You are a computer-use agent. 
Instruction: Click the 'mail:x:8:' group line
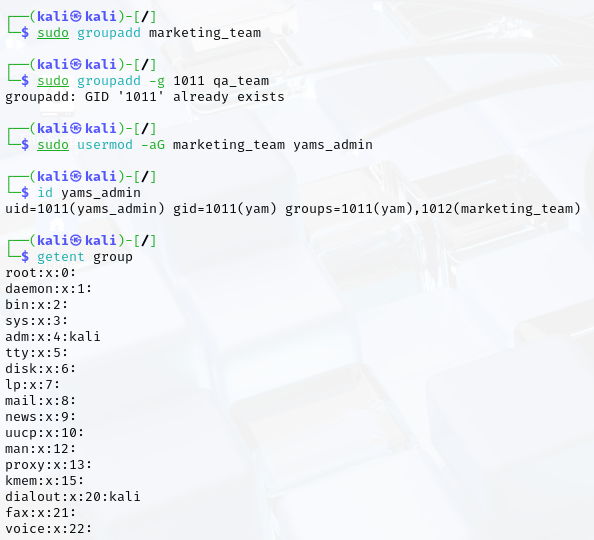[41, 401]
